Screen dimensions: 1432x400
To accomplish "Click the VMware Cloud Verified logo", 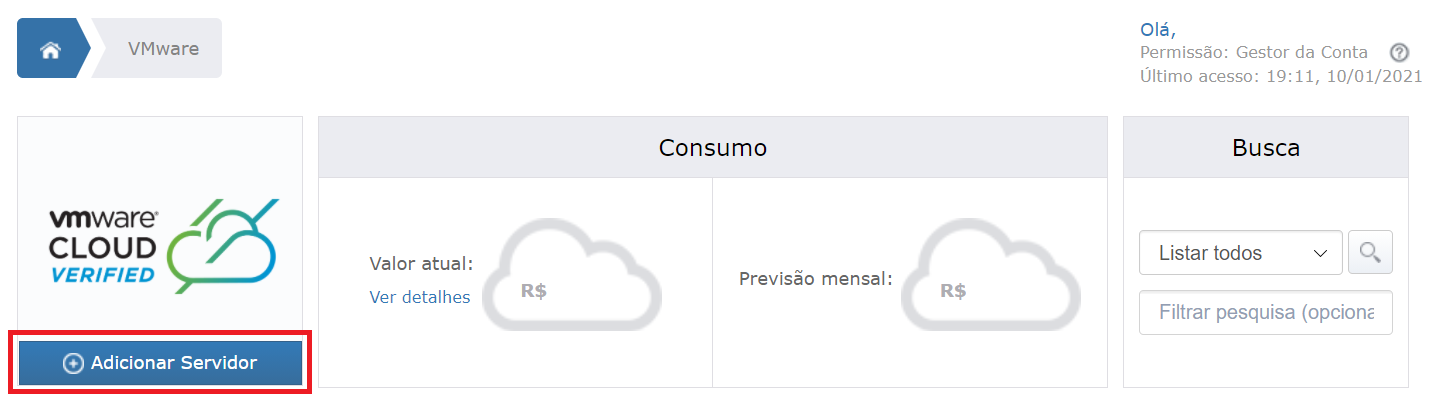I will tap(163, 246).
